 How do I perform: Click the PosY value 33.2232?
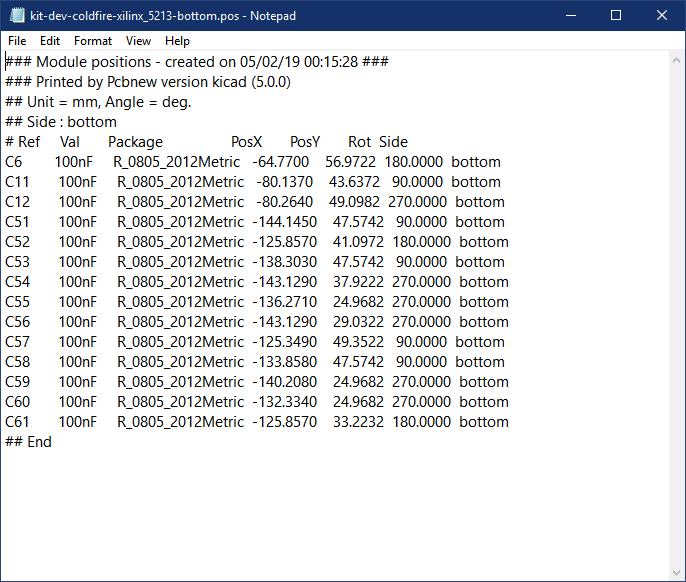[358, 422]
